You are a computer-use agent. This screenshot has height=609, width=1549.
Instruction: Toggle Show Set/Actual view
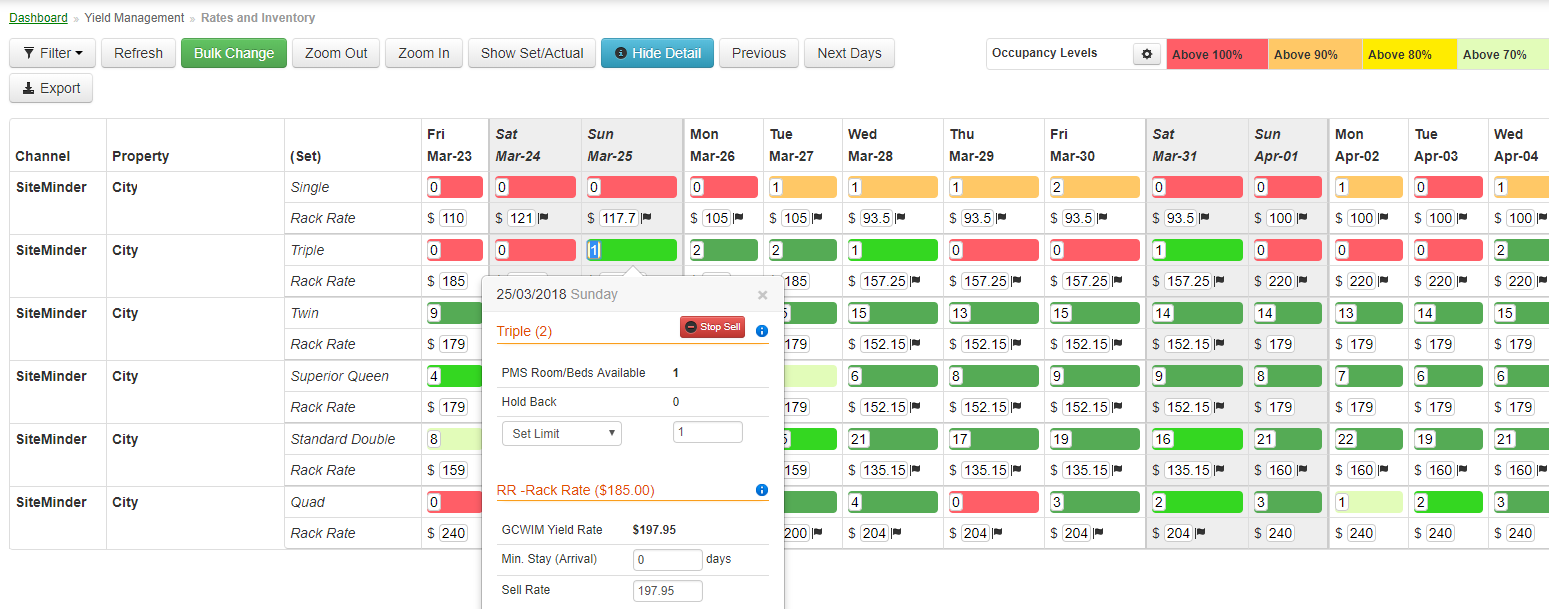[532, 53]
